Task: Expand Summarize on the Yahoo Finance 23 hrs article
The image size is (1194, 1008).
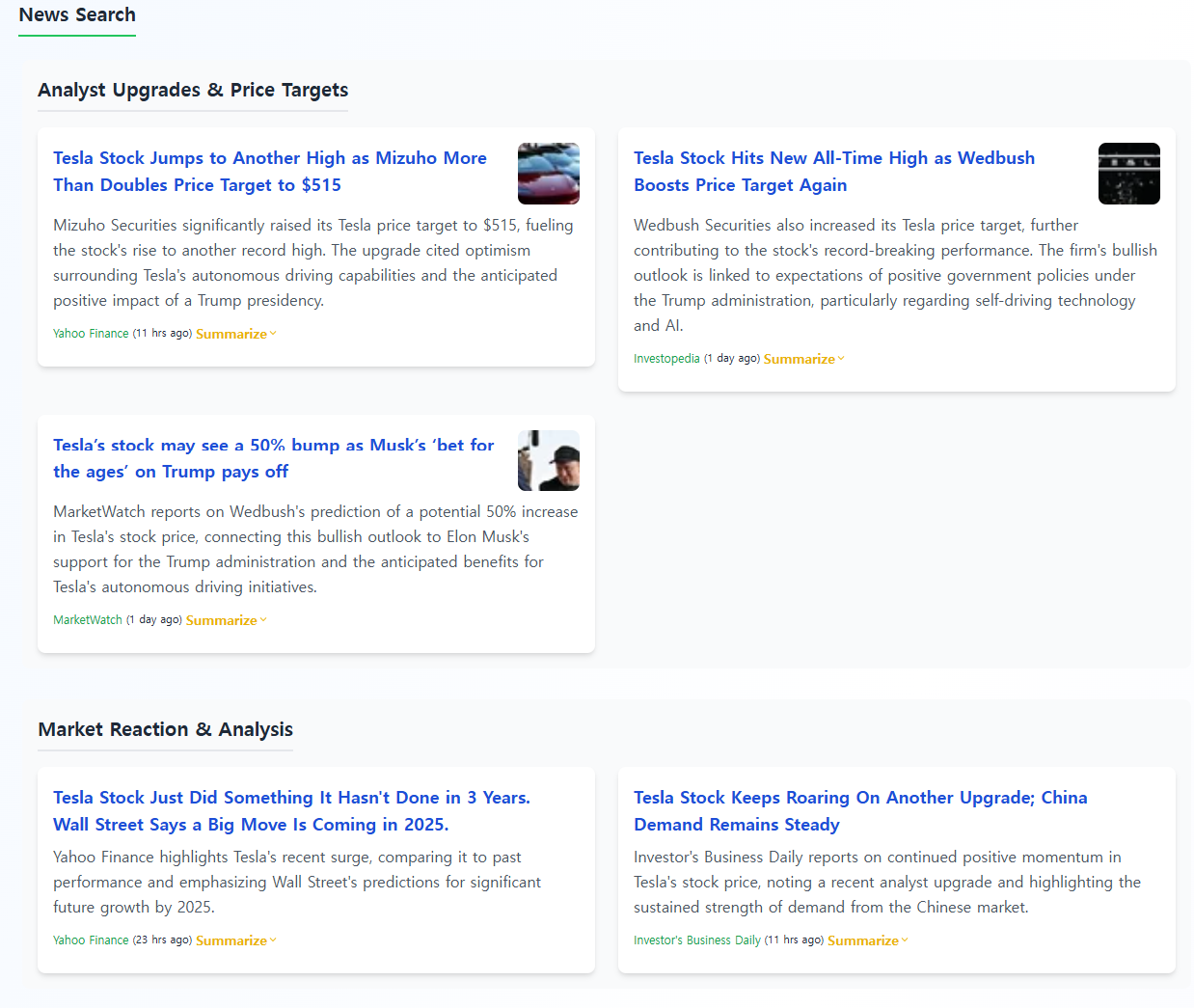Action: coord(236,940)
